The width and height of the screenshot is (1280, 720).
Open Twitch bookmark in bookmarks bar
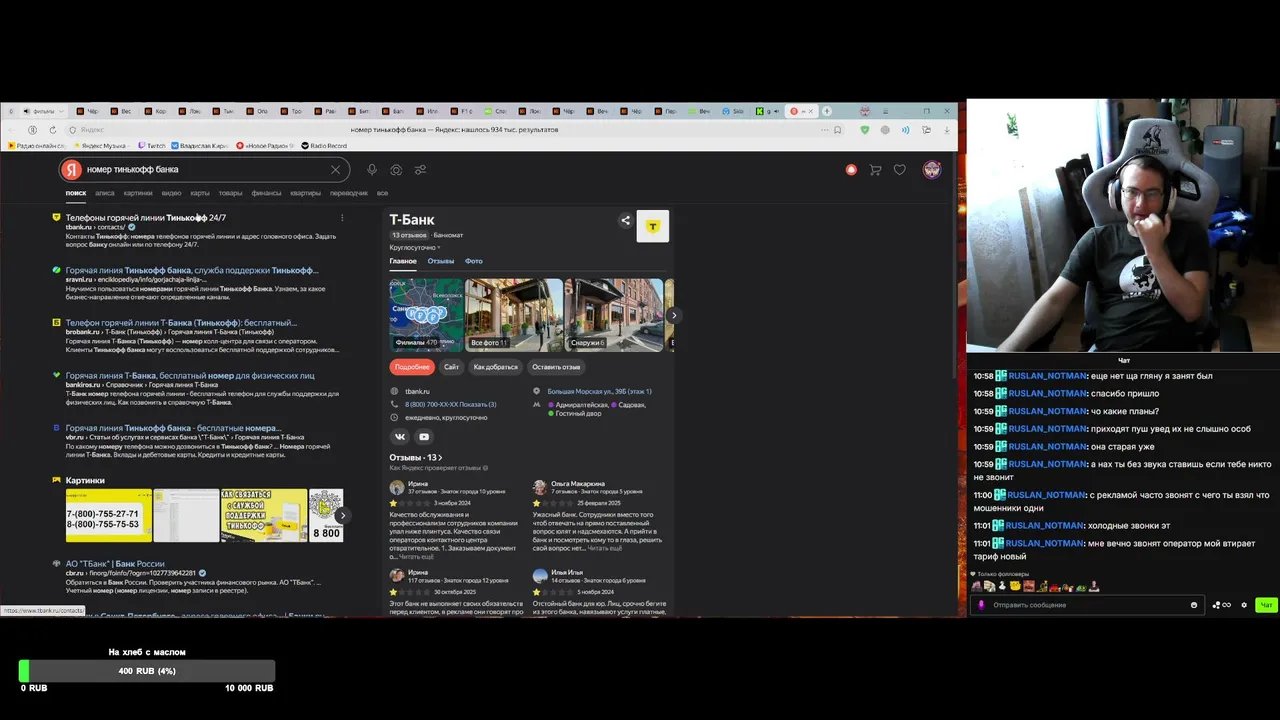152,146
